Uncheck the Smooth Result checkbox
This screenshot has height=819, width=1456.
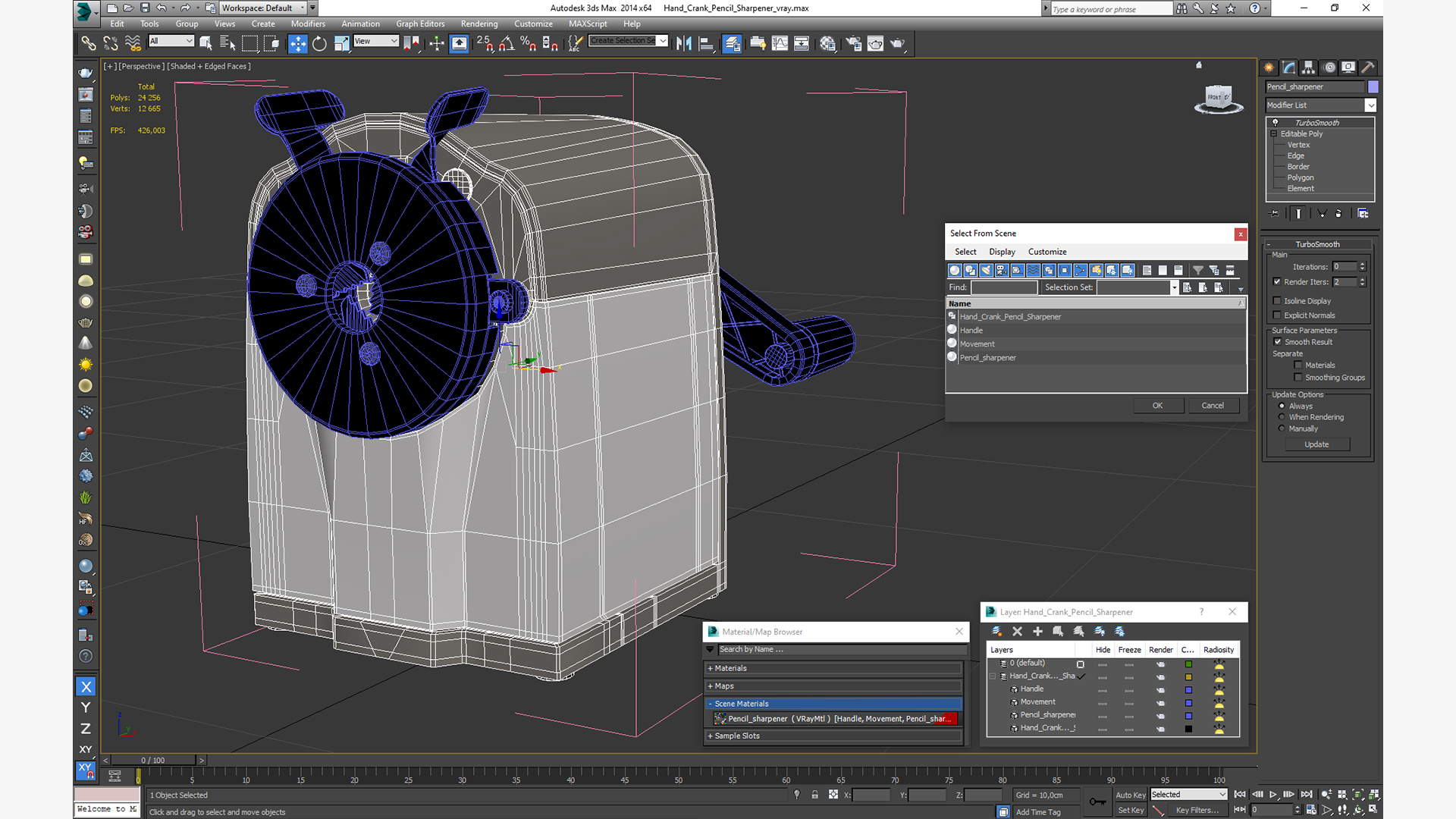(1278, 342)
